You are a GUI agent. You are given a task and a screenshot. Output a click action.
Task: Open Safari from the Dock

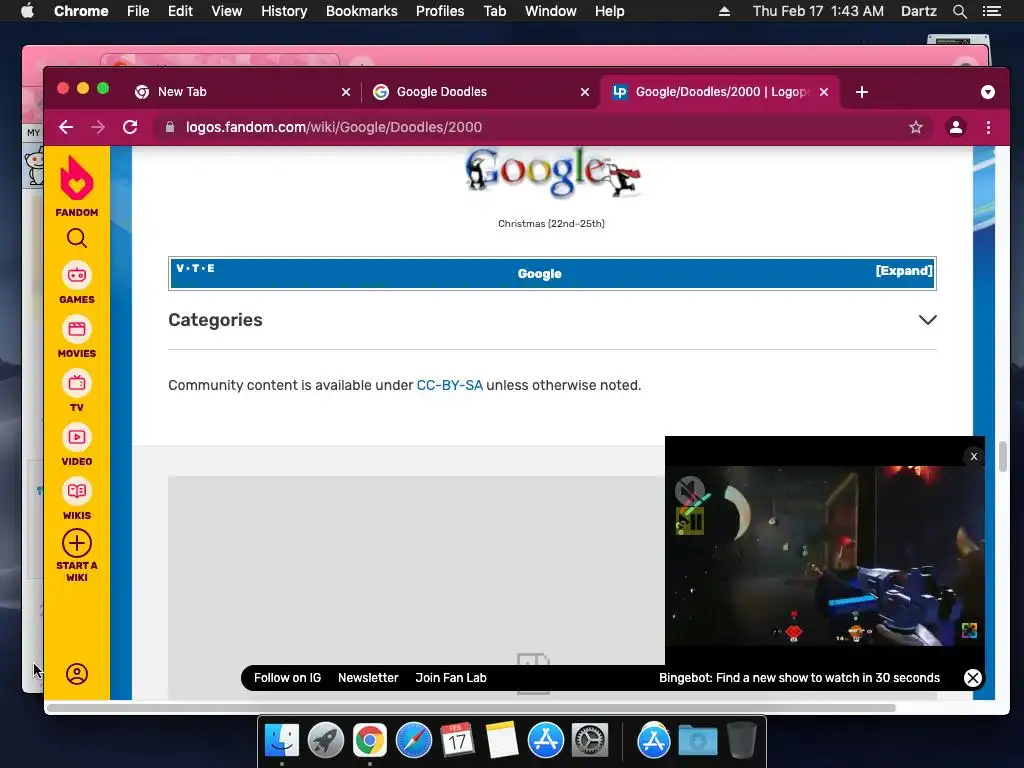click(x=413, y=741)
